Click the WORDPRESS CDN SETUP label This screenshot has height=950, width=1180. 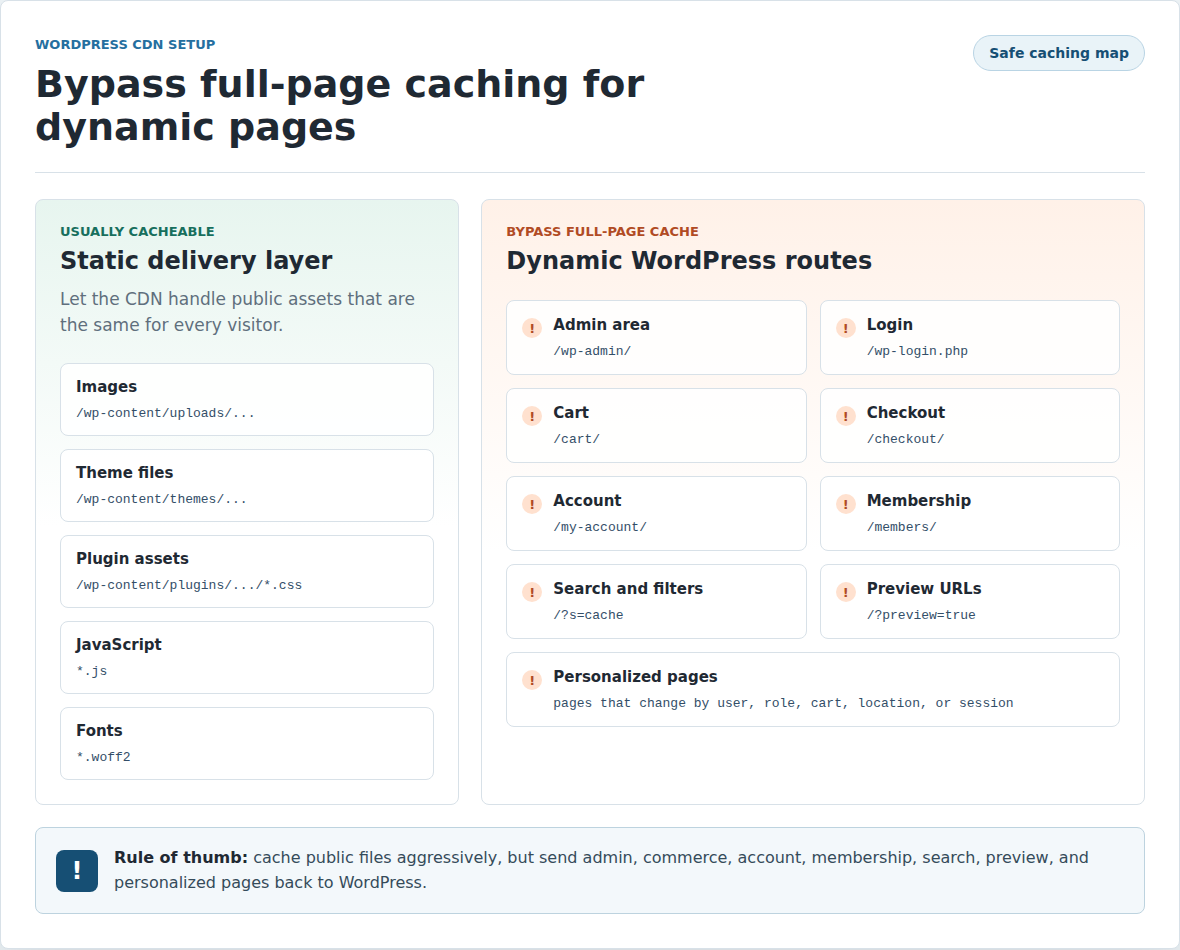tap(125, 45)
